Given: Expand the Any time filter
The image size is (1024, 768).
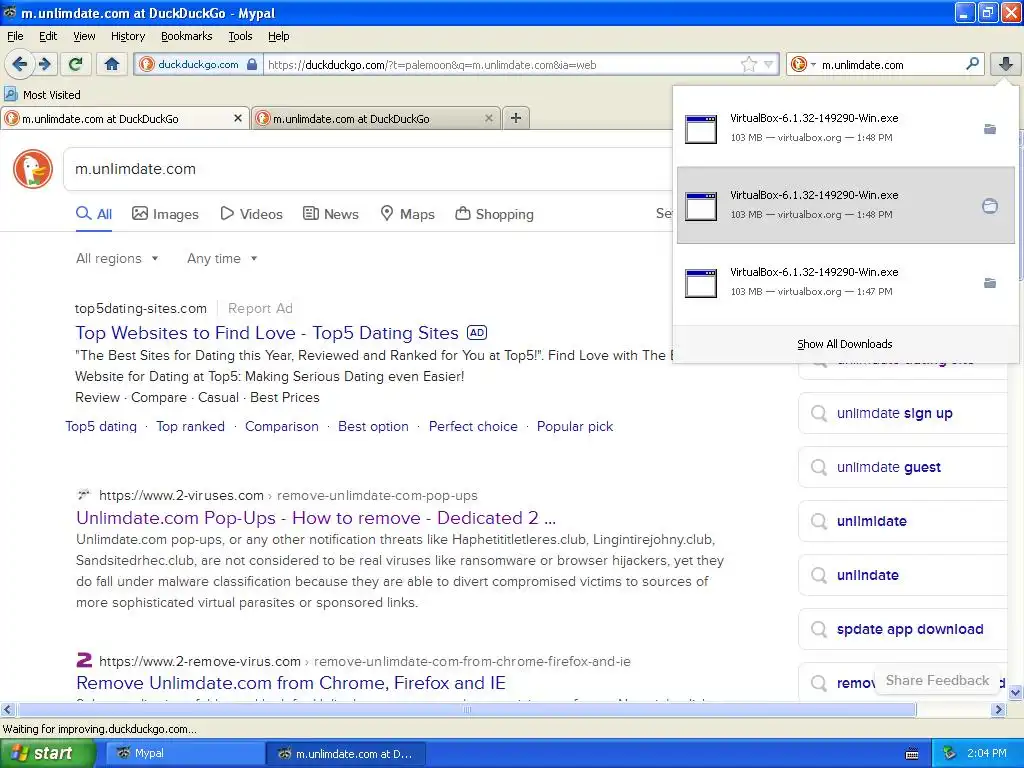Looking at the screenshot, I should coord(222,259).
